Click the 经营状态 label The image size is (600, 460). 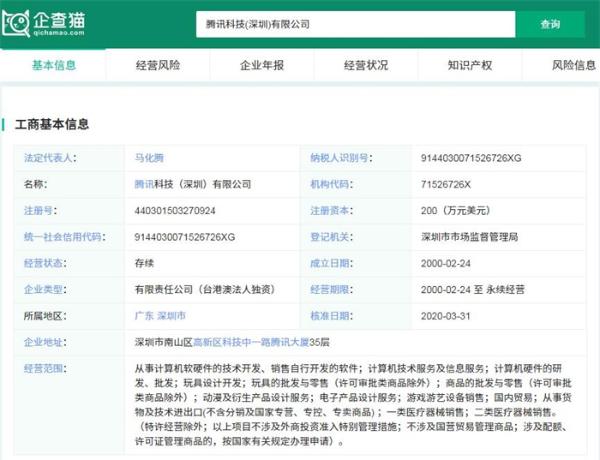[x=45, y=263]
